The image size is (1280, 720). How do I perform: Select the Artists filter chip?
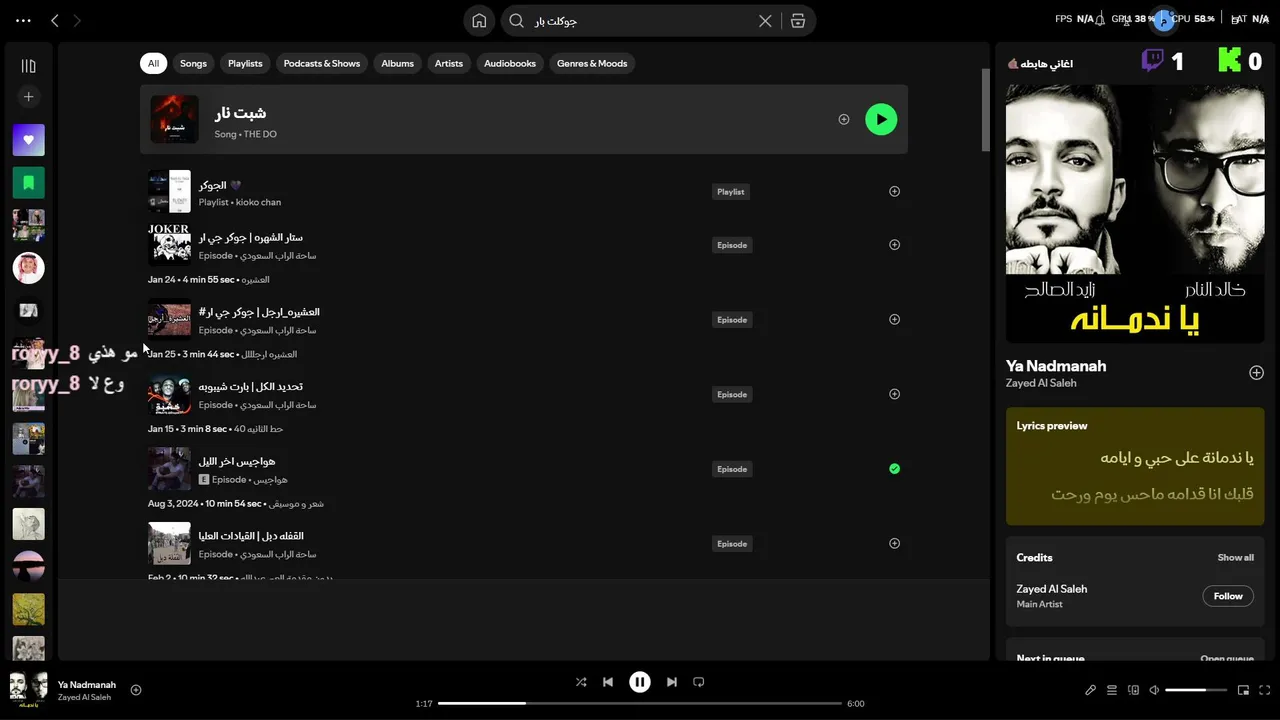449,63
